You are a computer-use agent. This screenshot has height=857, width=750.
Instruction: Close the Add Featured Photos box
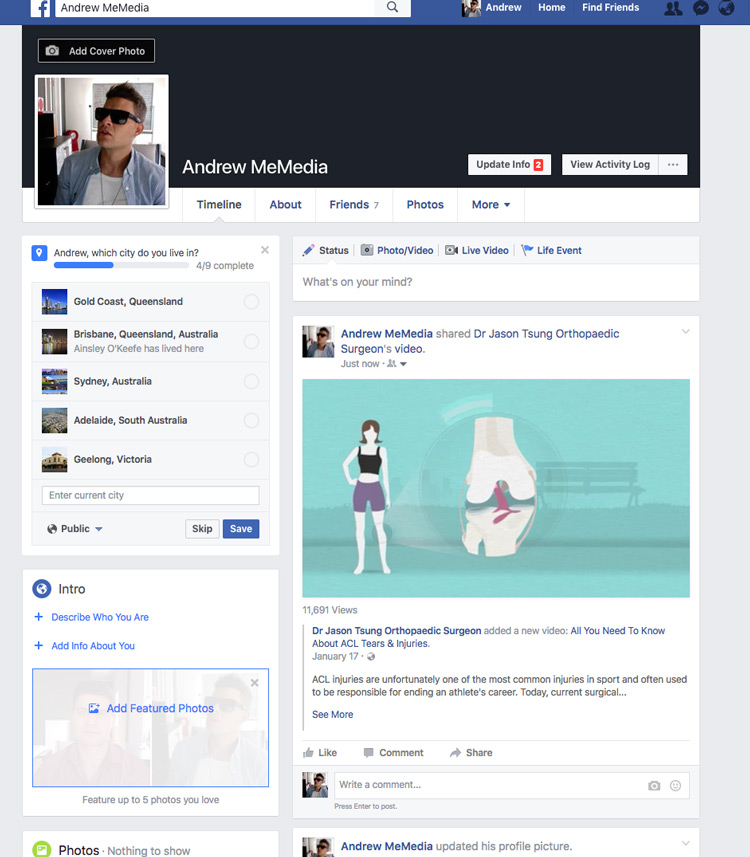pyautogui.click(x=254, y=683)
